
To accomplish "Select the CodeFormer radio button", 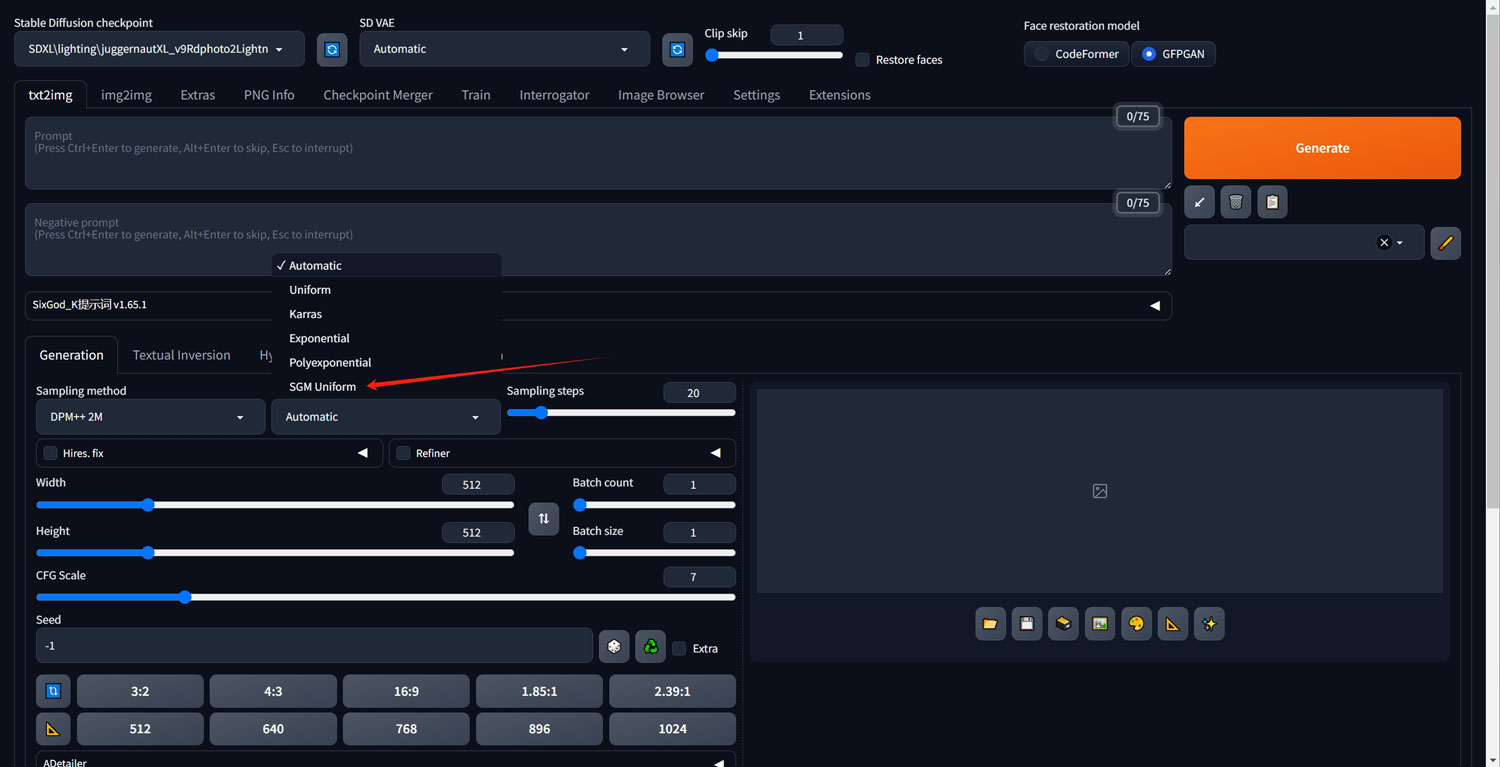I will point(1042,54).
